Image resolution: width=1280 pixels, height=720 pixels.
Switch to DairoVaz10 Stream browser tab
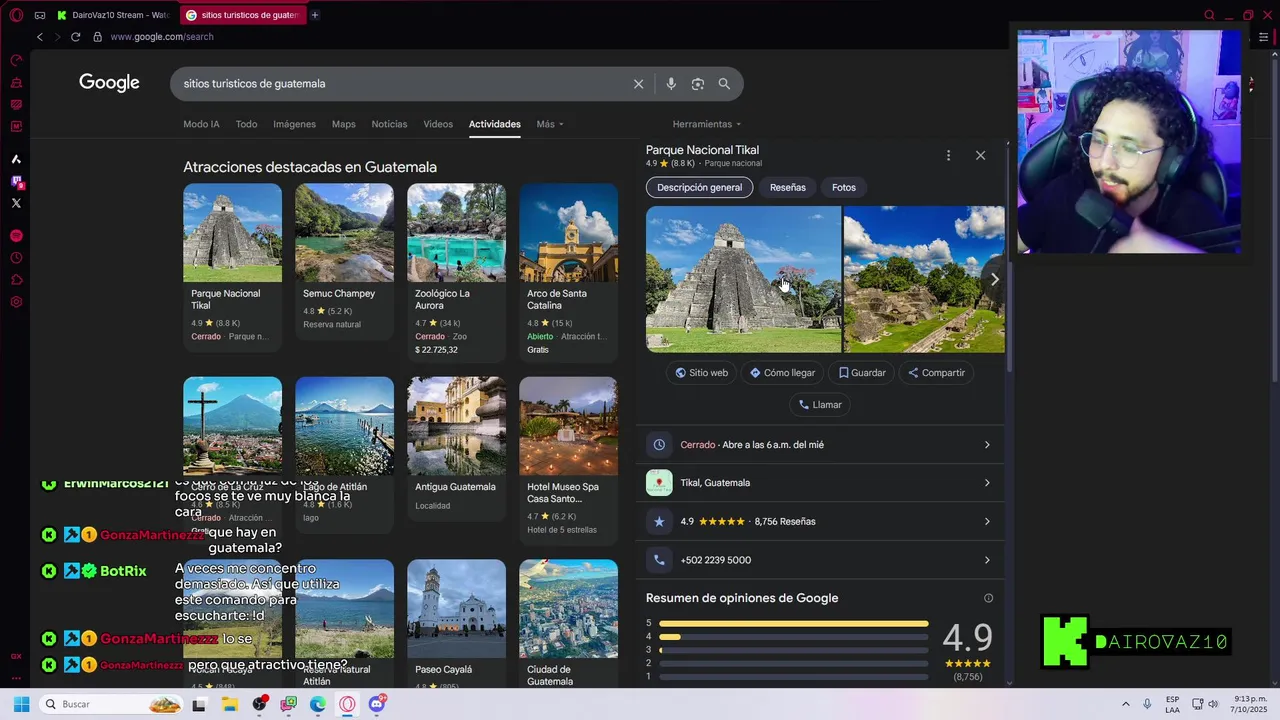(112, 15)
